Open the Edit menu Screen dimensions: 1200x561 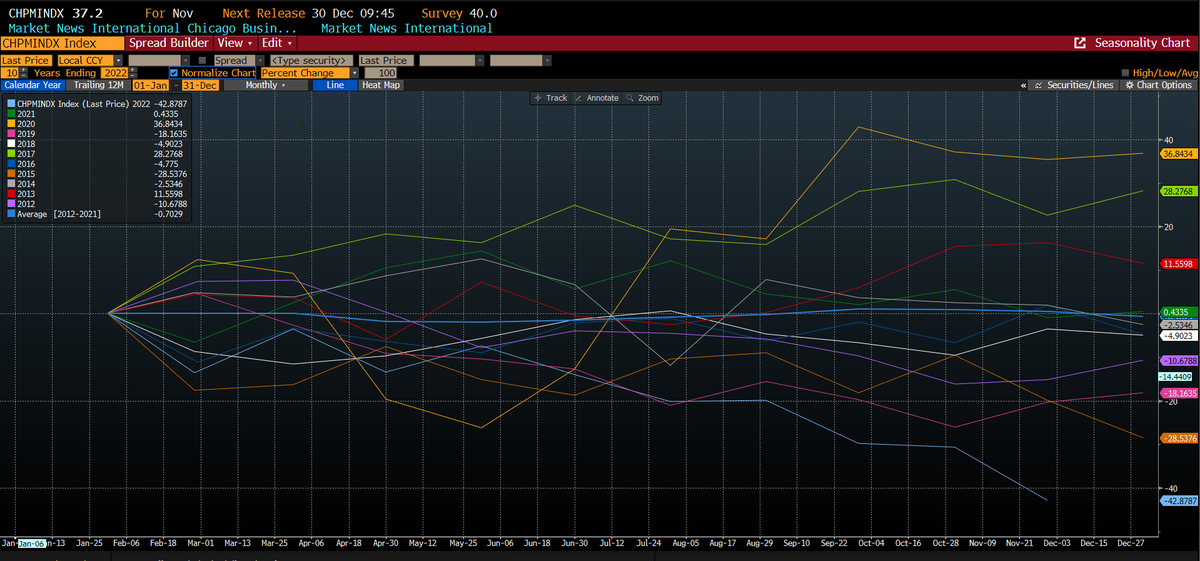[276, 43]
